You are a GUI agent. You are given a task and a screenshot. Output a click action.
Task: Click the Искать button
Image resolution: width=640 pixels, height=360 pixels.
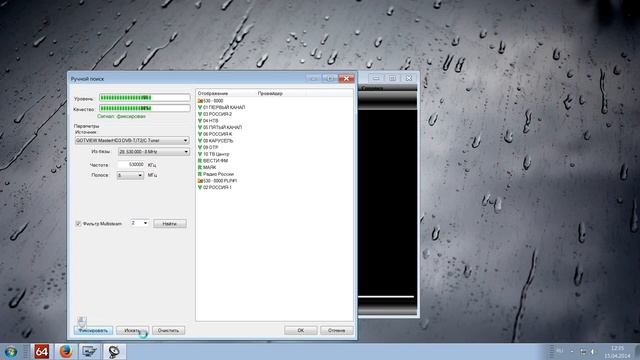(132, 330)
